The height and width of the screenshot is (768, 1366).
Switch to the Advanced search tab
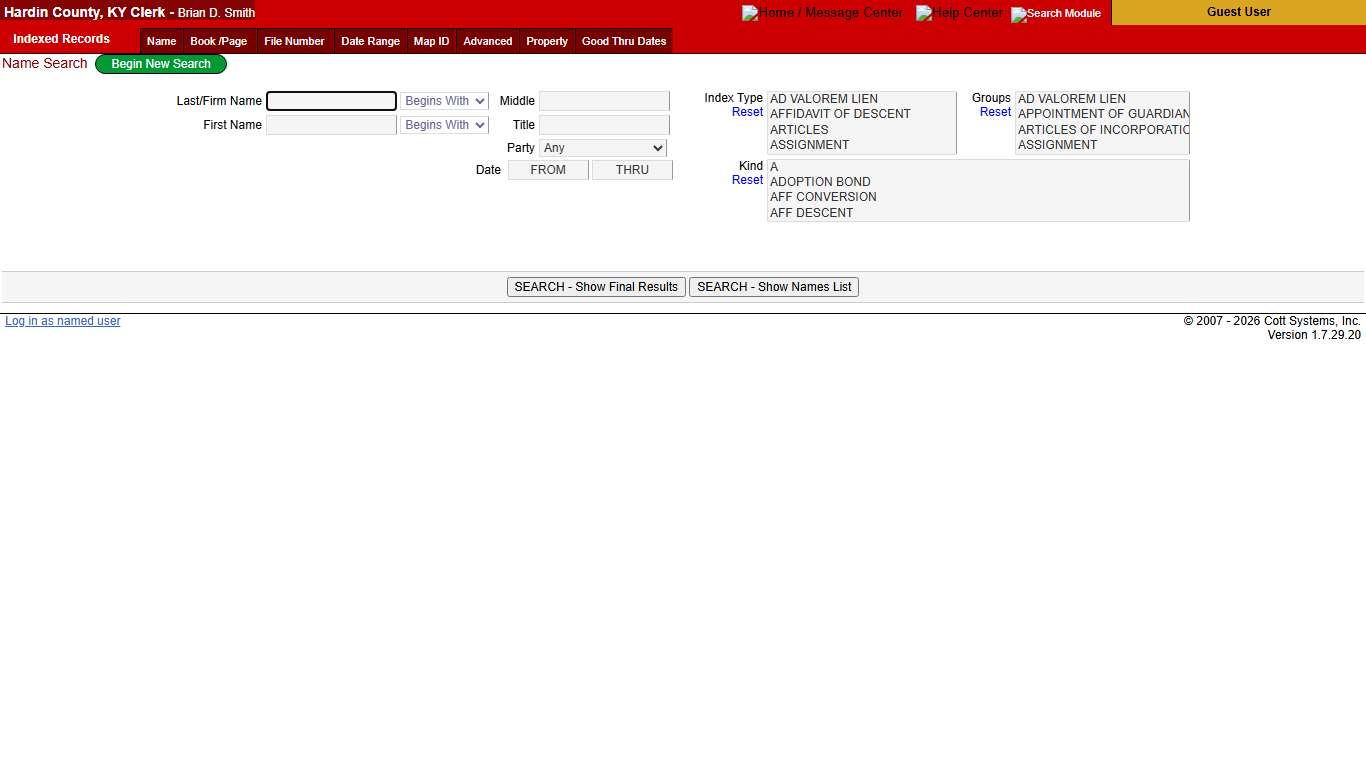coord(487,41)
